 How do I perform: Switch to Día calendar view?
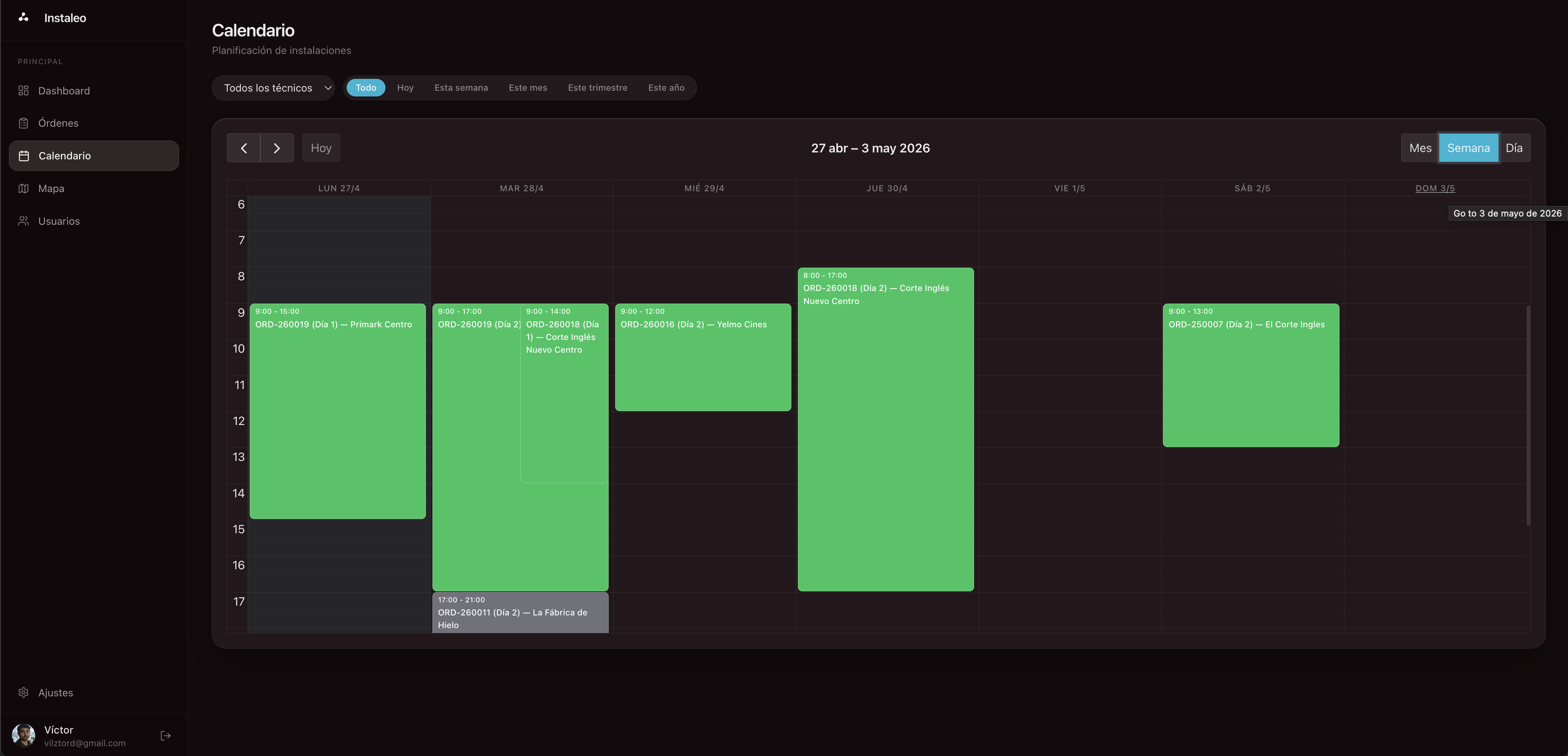tap(1514, 148)
